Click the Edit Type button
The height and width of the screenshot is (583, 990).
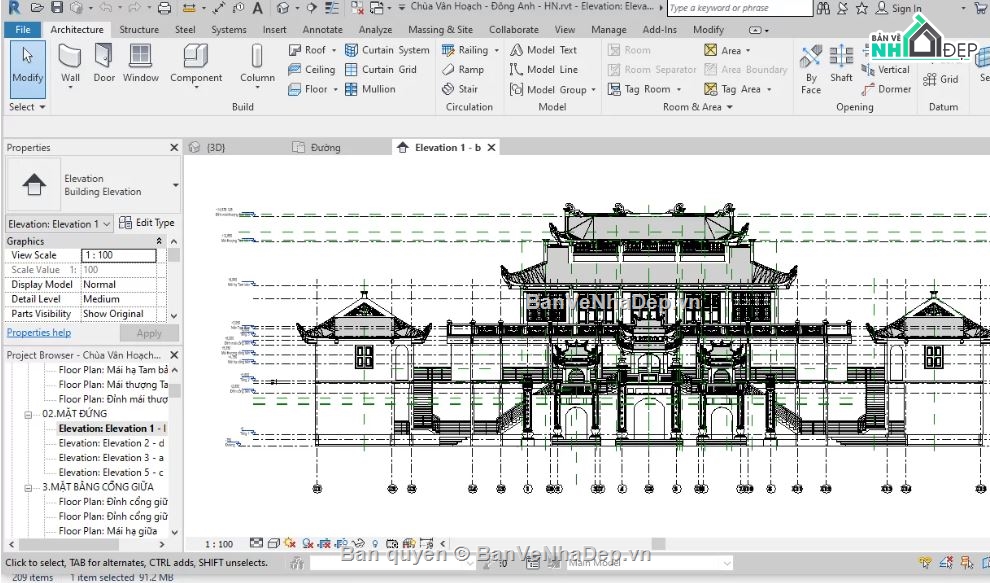pos(147,223)
